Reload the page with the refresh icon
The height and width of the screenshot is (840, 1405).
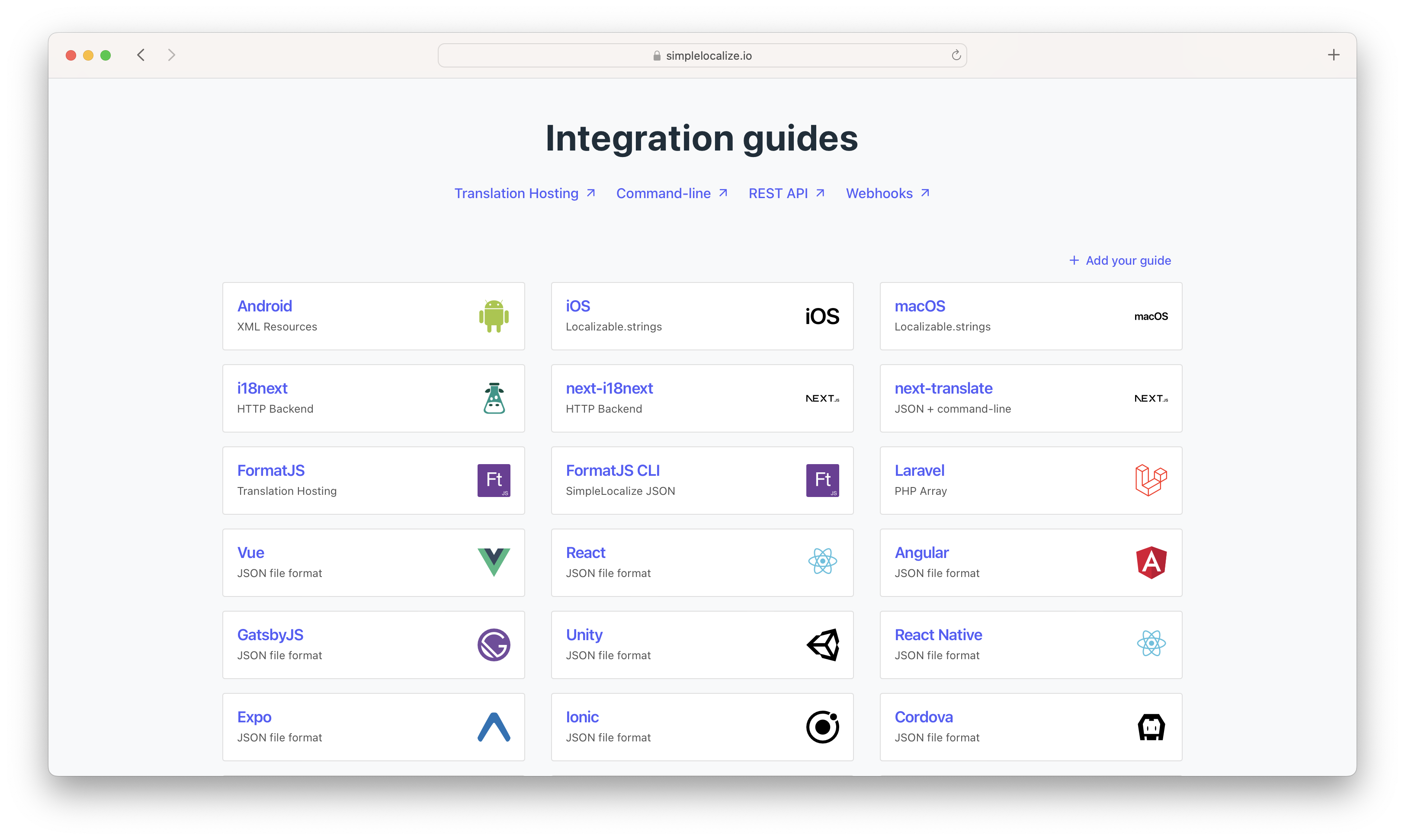pos(956,55)
